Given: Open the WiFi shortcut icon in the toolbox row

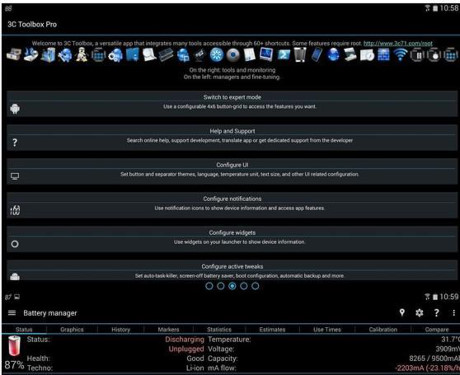Looking at the screenshot, I should (400, 55).
